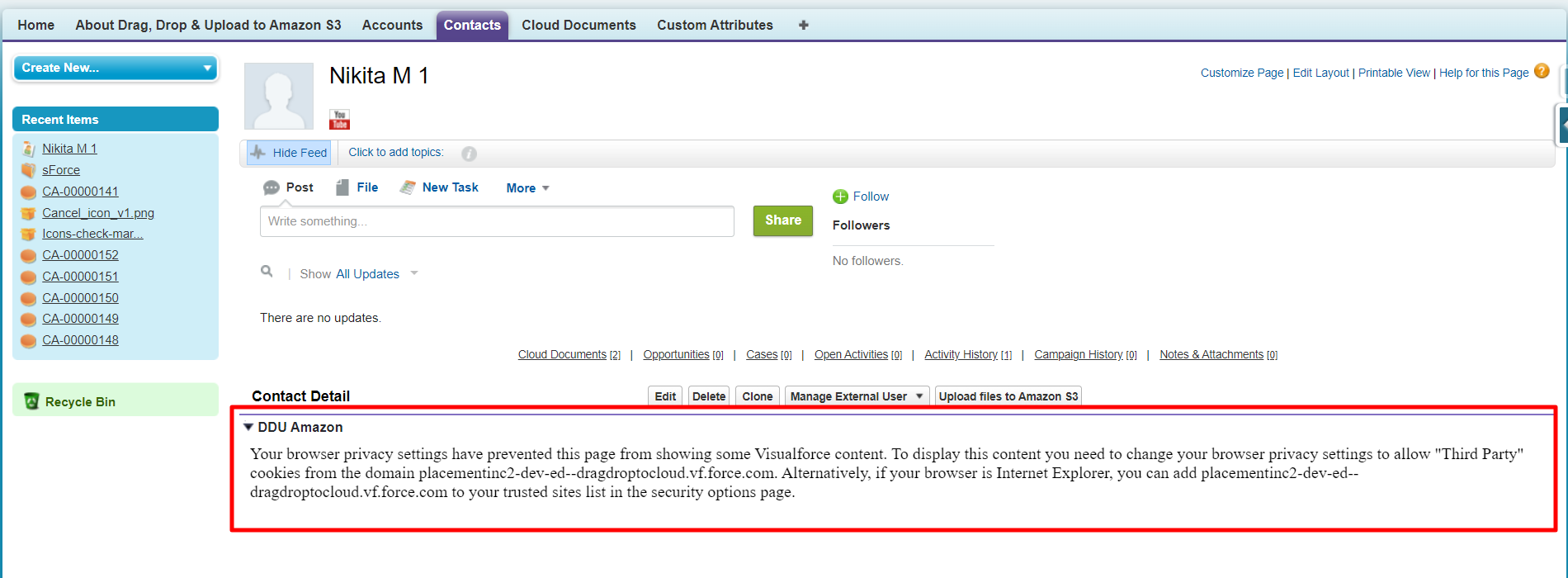Open the Customize Page link
Image resolution: width=1568 pixels, height=578 pixels.
click(1242, 73)
